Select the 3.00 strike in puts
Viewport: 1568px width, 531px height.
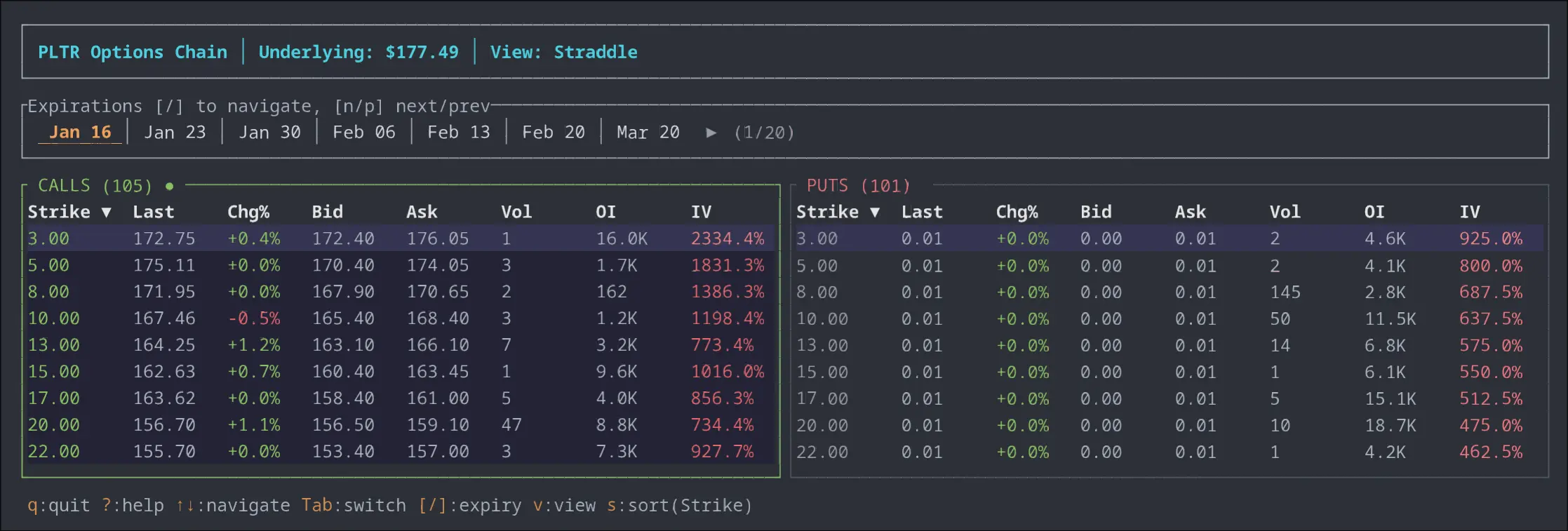pos(817,238)
